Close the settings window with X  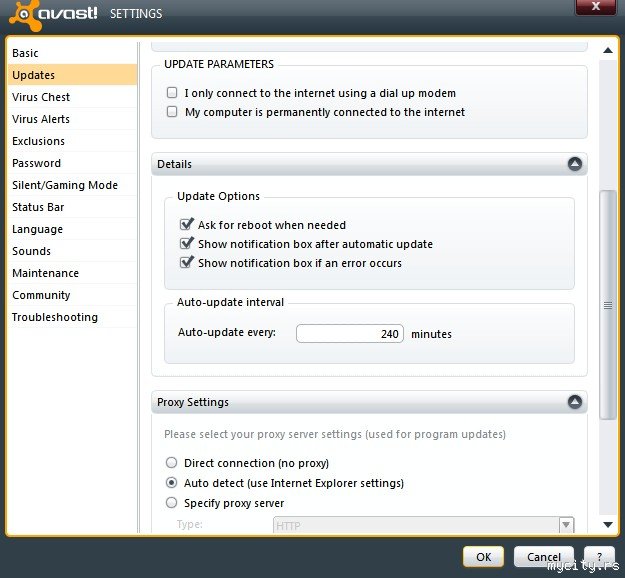595,6
